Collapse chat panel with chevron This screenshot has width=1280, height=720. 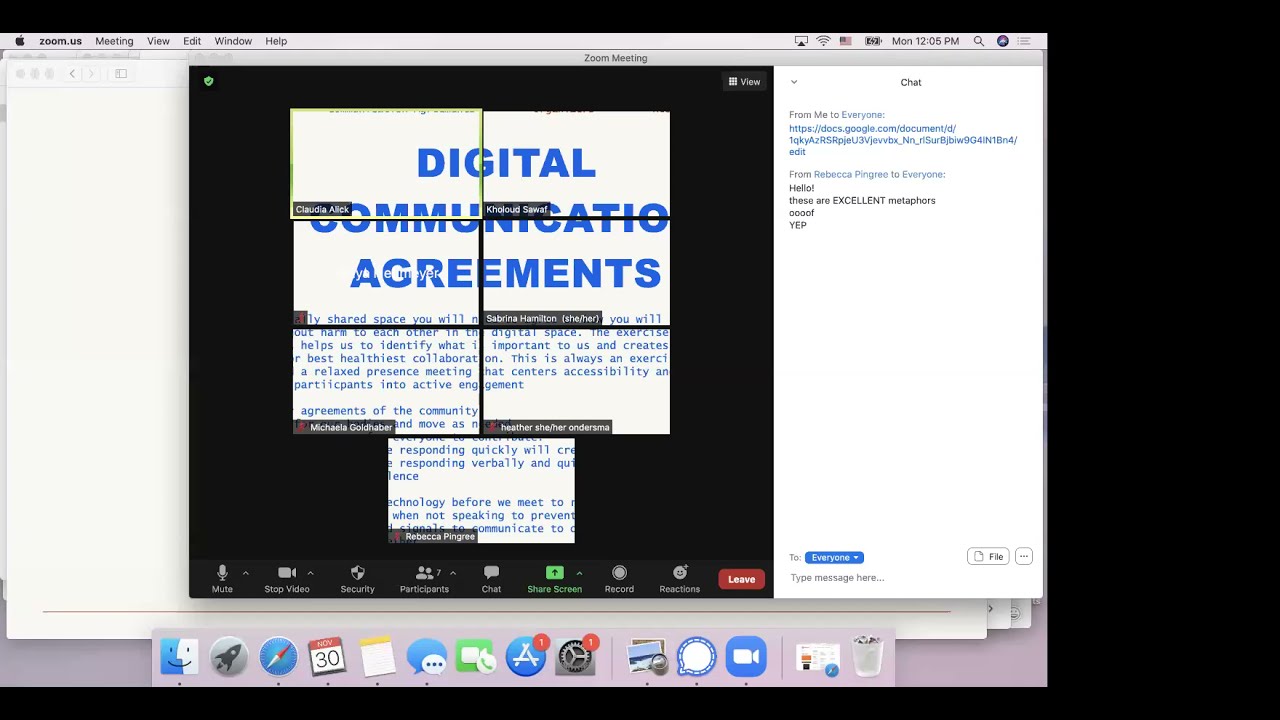794,82
